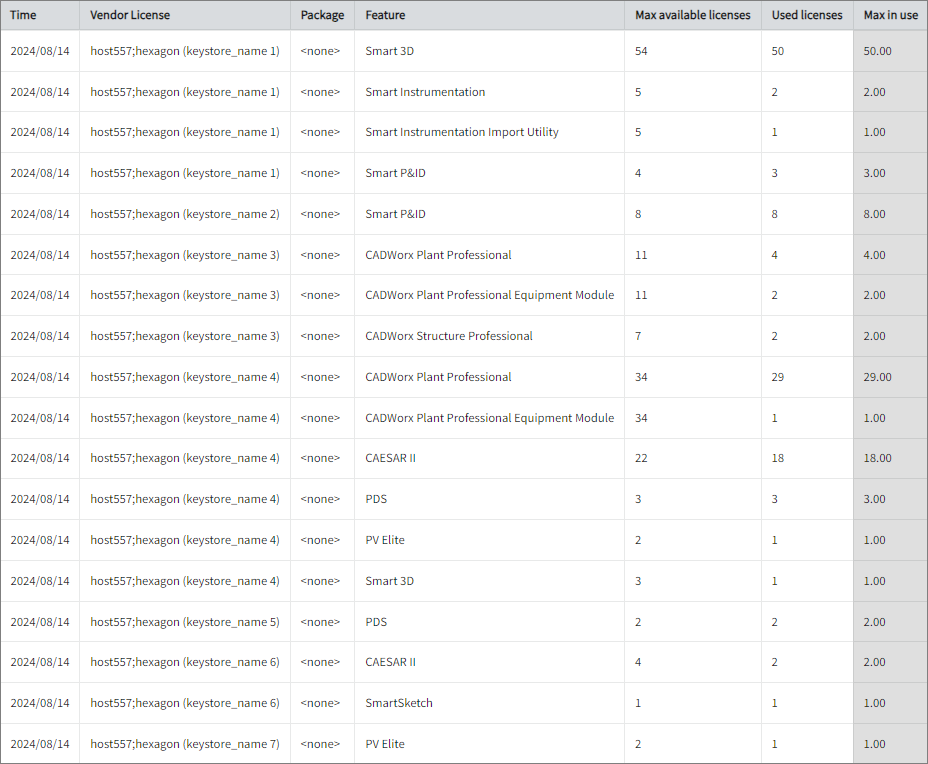The height and width of the screenshot is (764, 928).
Task: Sort the table by the Time column header
Action: [22, 15]
